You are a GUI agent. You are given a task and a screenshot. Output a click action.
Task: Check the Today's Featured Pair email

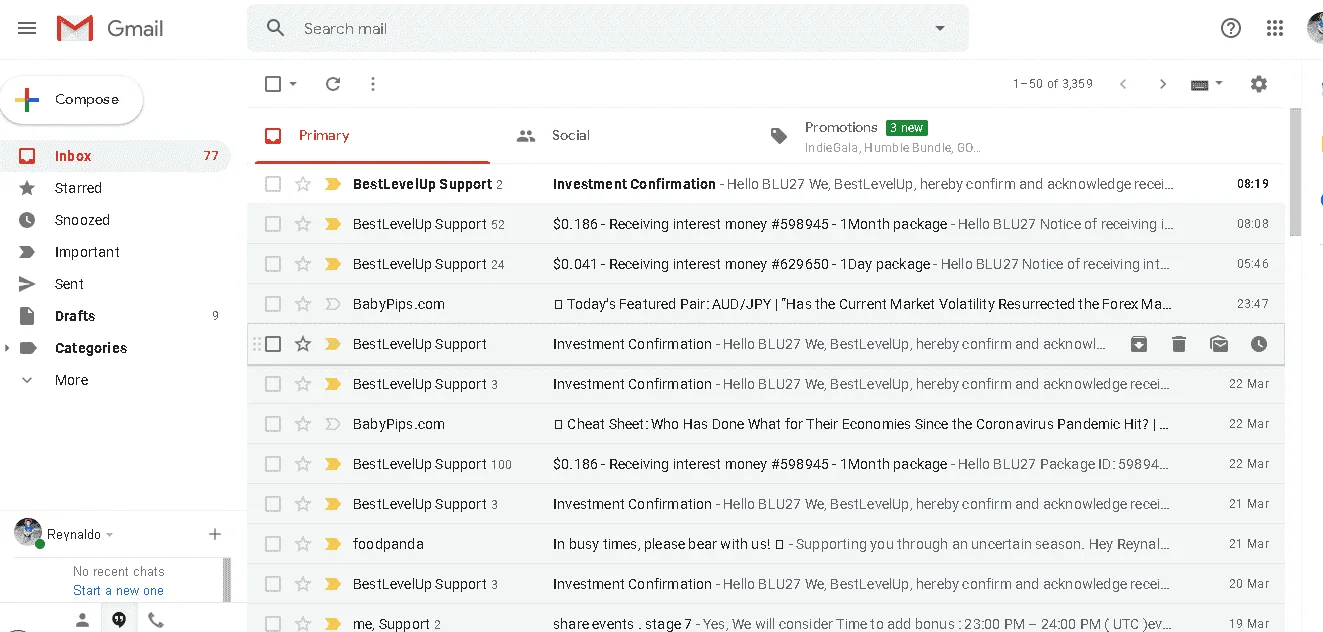(x=273, y=304)
